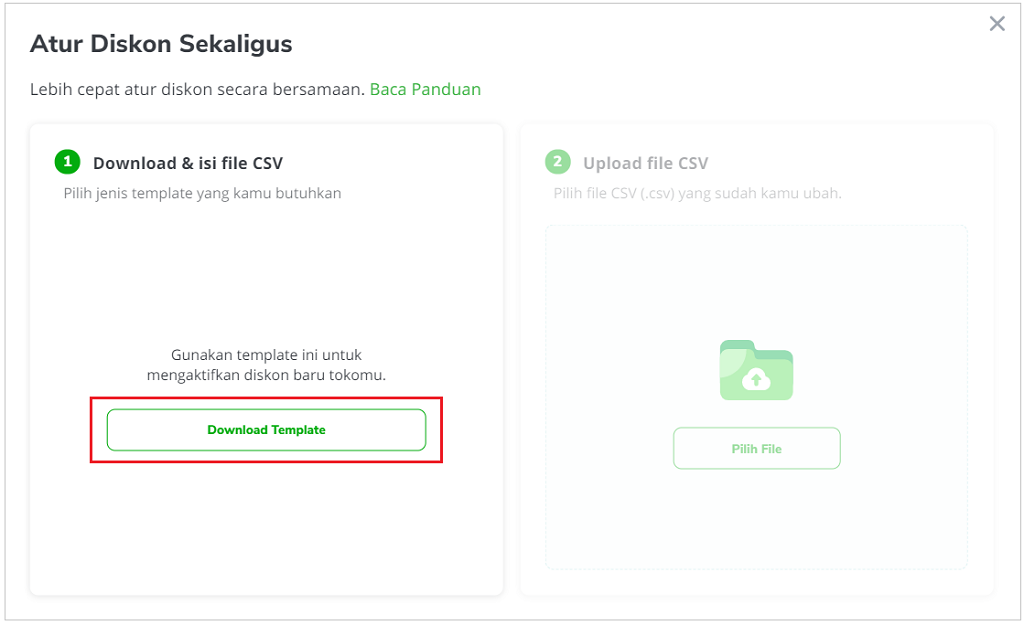The image size is (1024, 625).
Task: Click the Pilih file CSV (.csv) instruction text
Action: coord(697,193)
